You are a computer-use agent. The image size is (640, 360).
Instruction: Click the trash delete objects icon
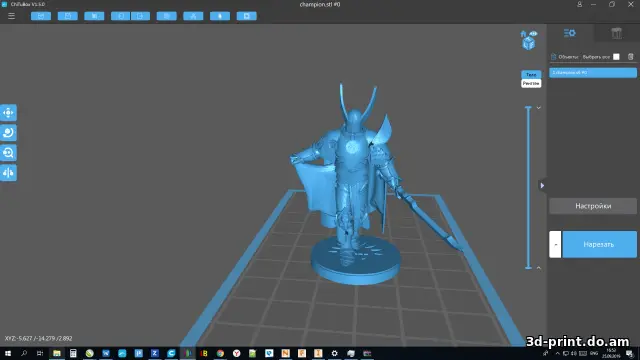coord(631,57)
